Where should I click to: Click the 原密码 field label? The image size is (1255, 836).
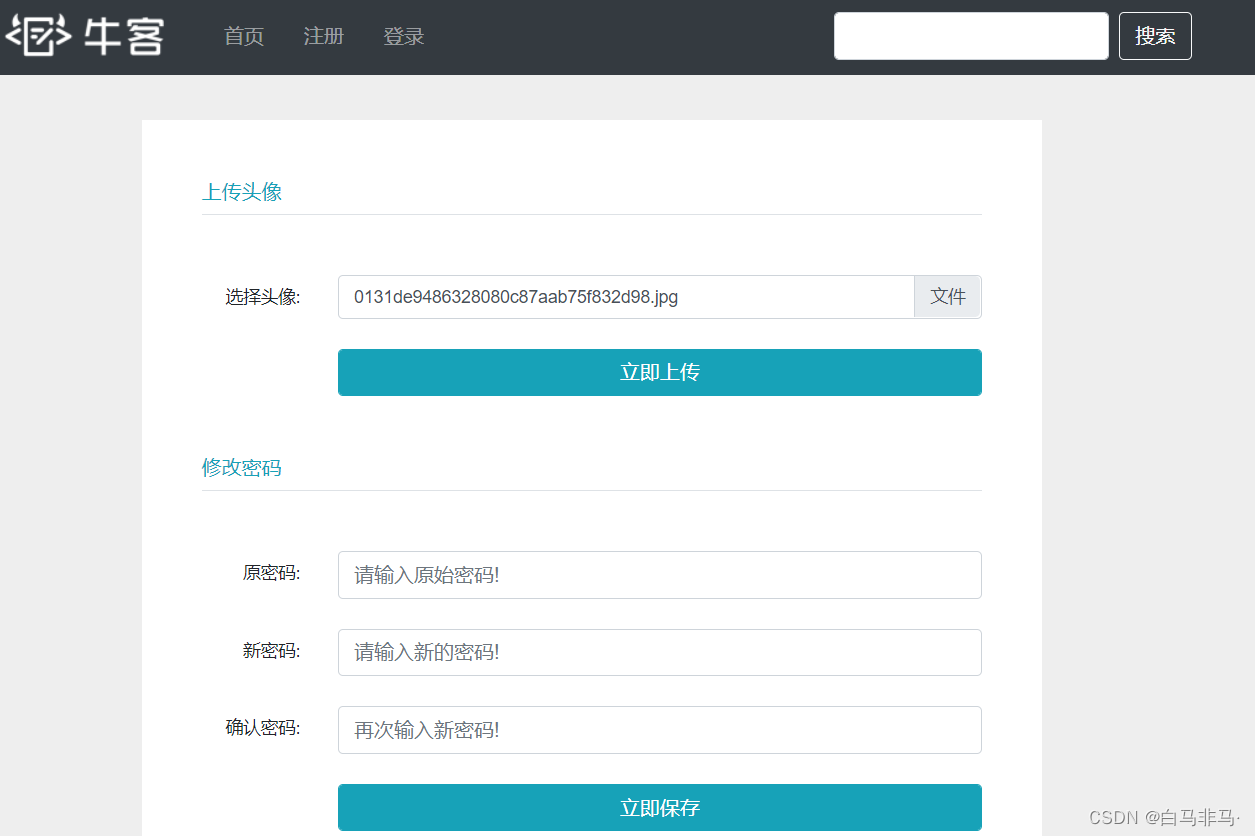coord(271,574)
